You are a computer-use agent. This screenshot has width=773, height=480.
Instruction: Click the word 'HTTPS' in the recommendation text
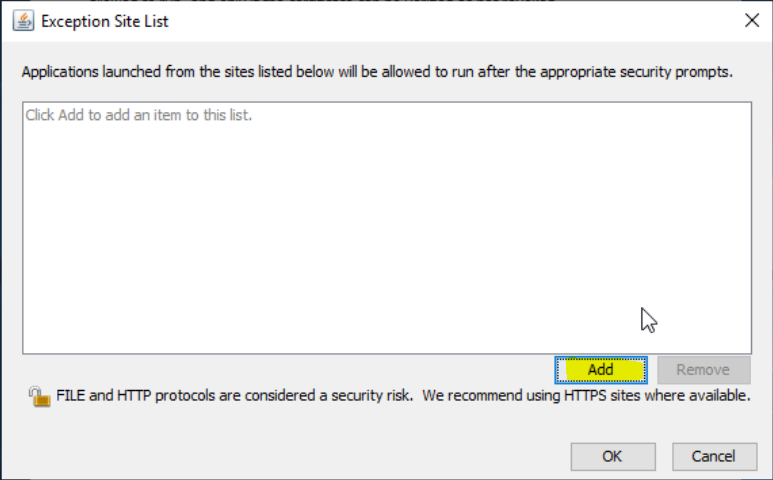585,396
